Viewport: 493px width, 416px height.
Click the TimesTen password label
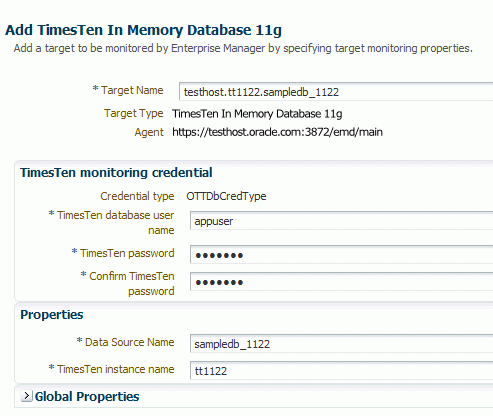click(127, 253)
